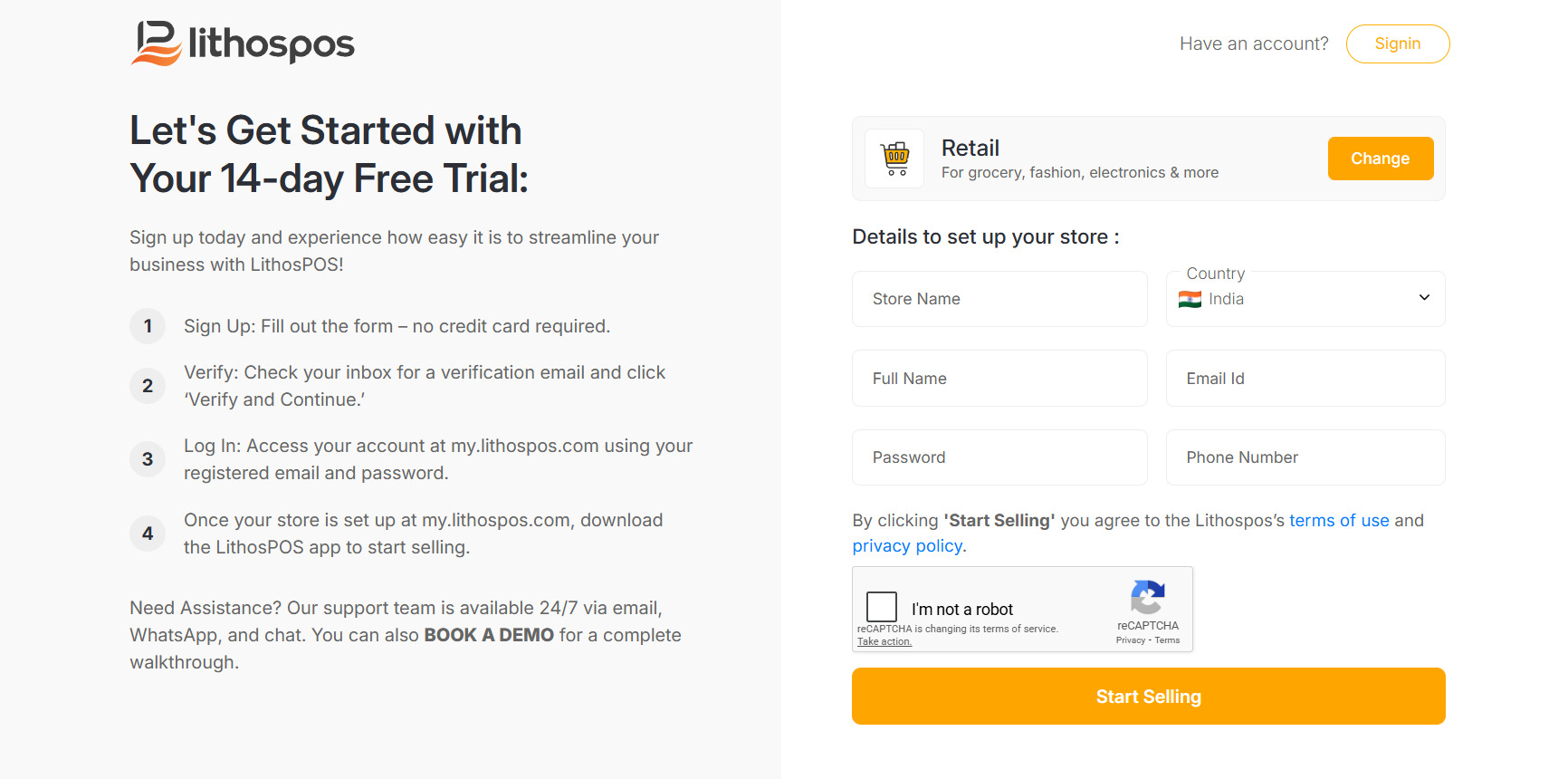Screen dimensions: 1568x779
Task: Click into the Email Id field
Action: point(1305,379)
